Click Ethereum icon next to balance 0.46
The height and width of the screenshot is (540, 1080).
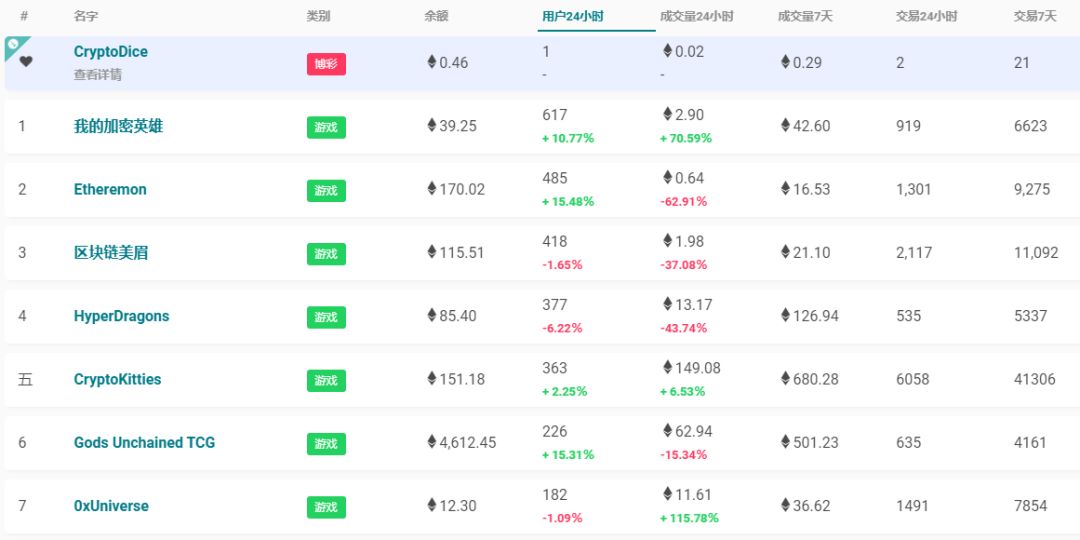(432, 61)
